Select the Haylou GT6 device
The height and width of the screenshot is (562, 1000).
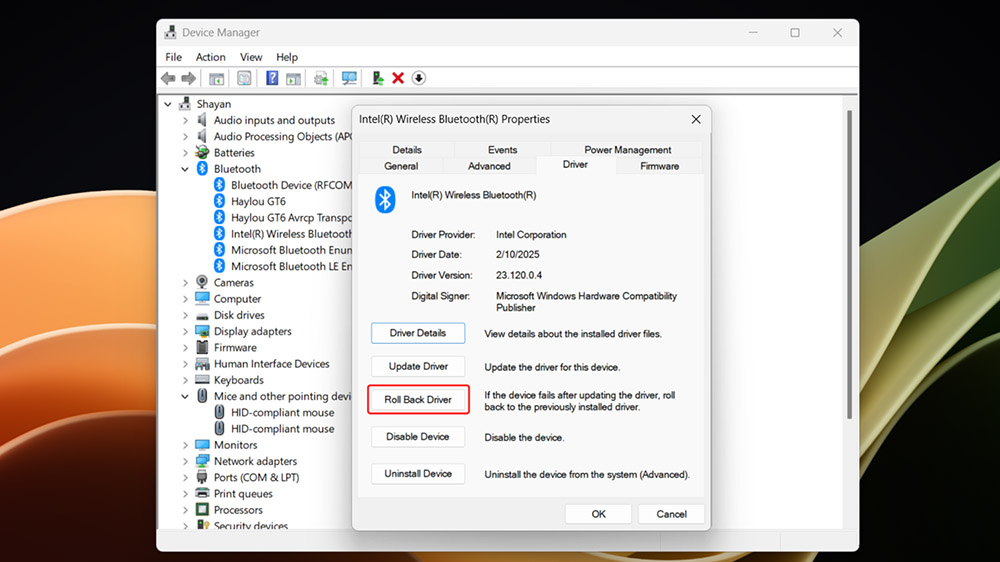tap(250, 201)
